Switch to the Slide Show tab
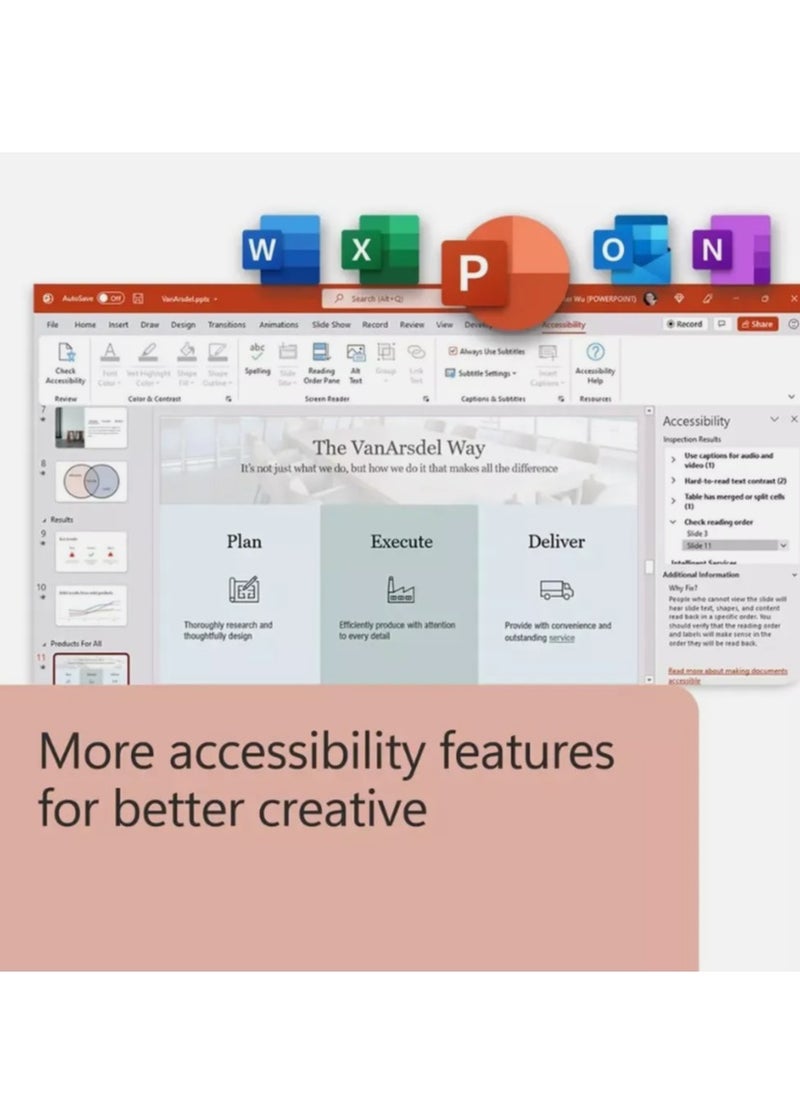This screenshot has width=800, height=1096. tap(331, 324)
